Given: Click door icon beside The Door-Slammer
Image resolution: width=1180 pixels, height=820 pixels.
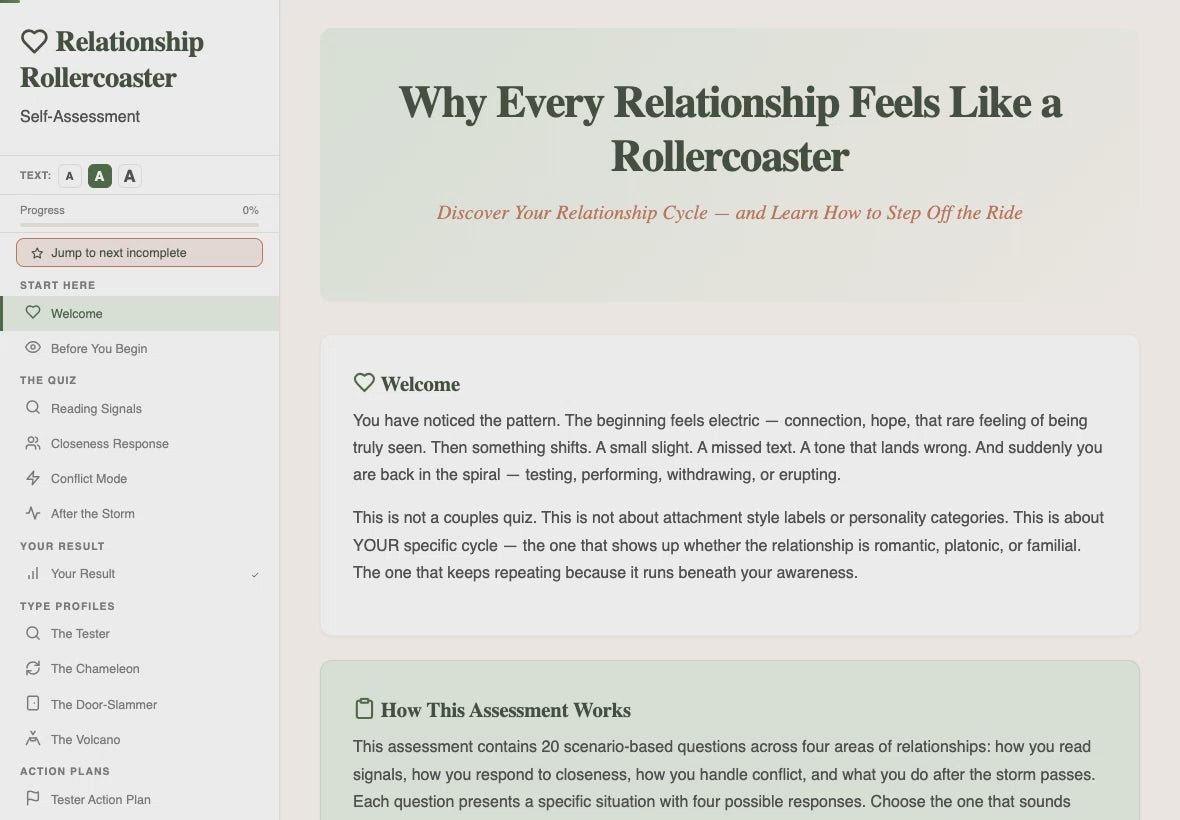Looking at the screenshot, I should pyautogui.click(x=32, y=703).
